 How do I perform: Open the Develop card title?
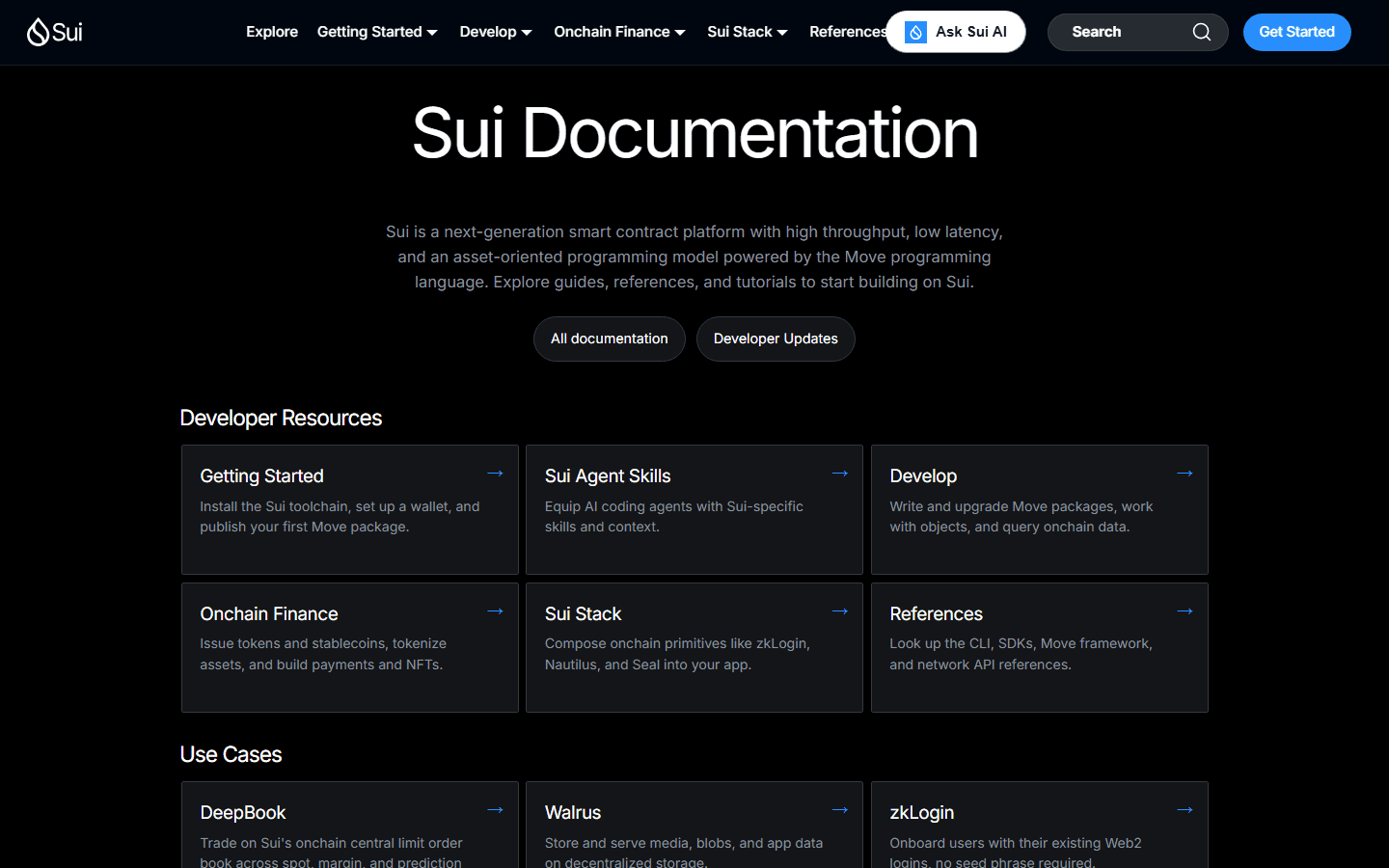coord(923,475)
